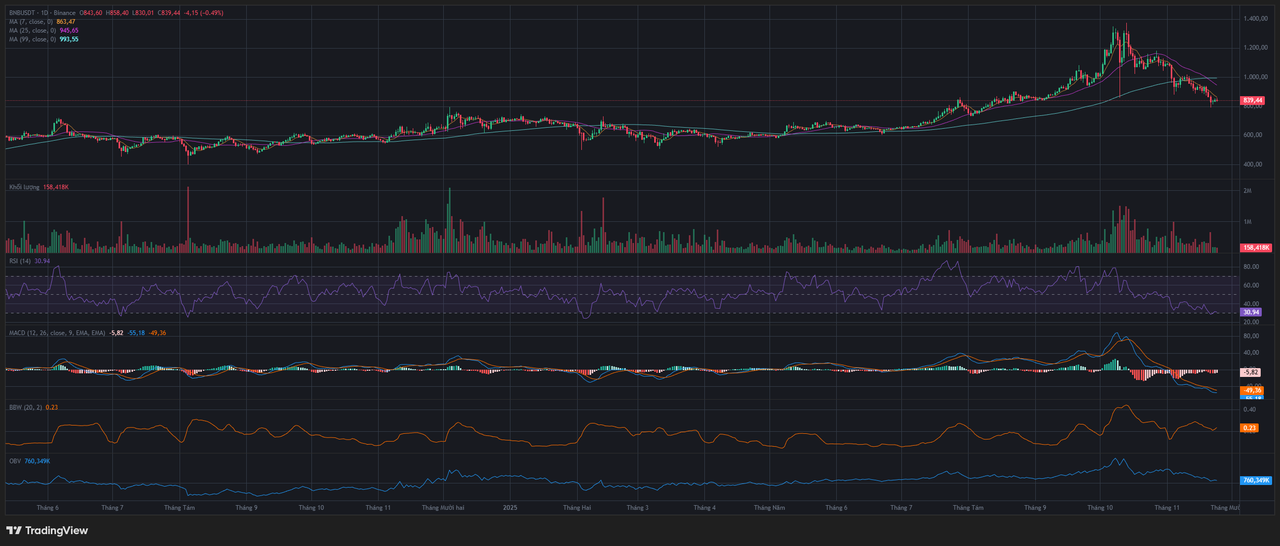Click the orange BBW axis tag 0.23
Viewport: 1280px width, 546px height.
point(1249,428)
